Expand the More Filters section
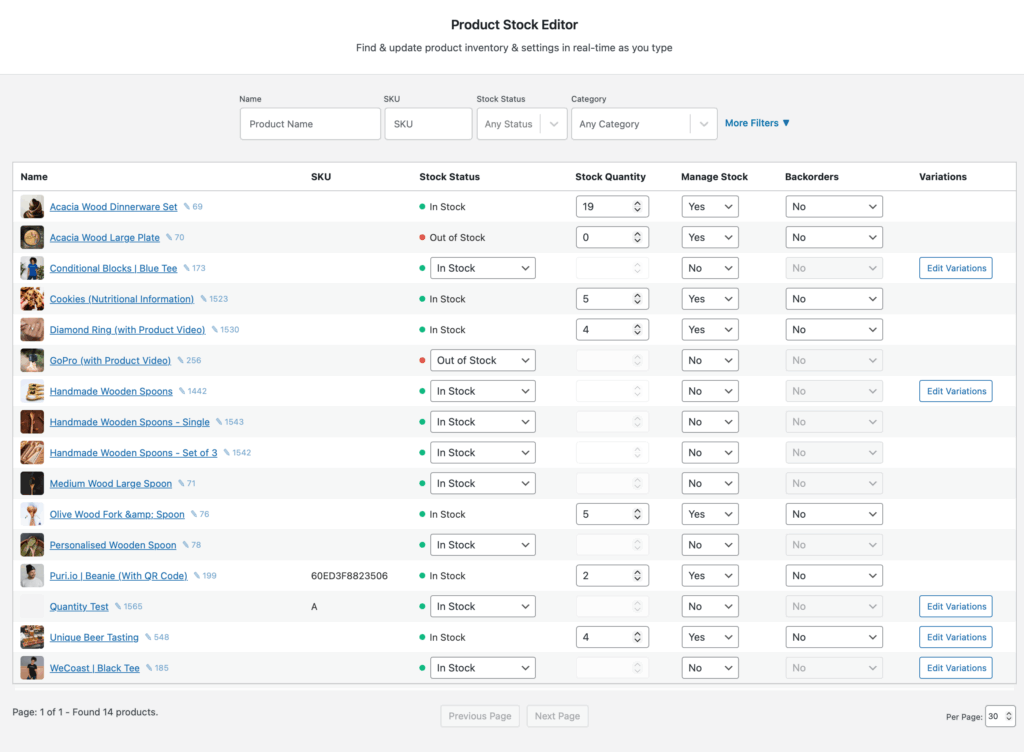 point(756,122)
